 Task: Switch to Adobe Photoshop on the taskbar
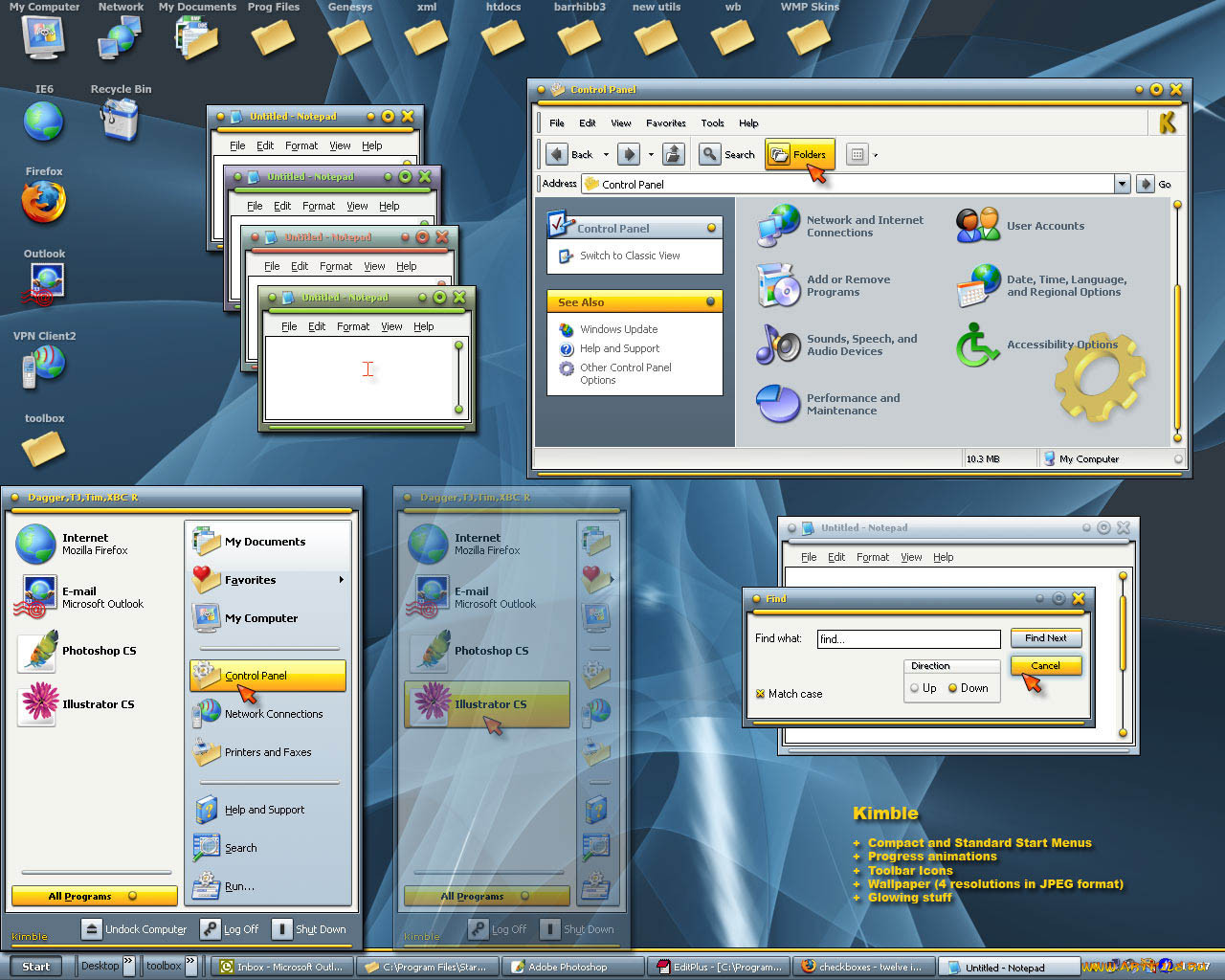point(573,967)
